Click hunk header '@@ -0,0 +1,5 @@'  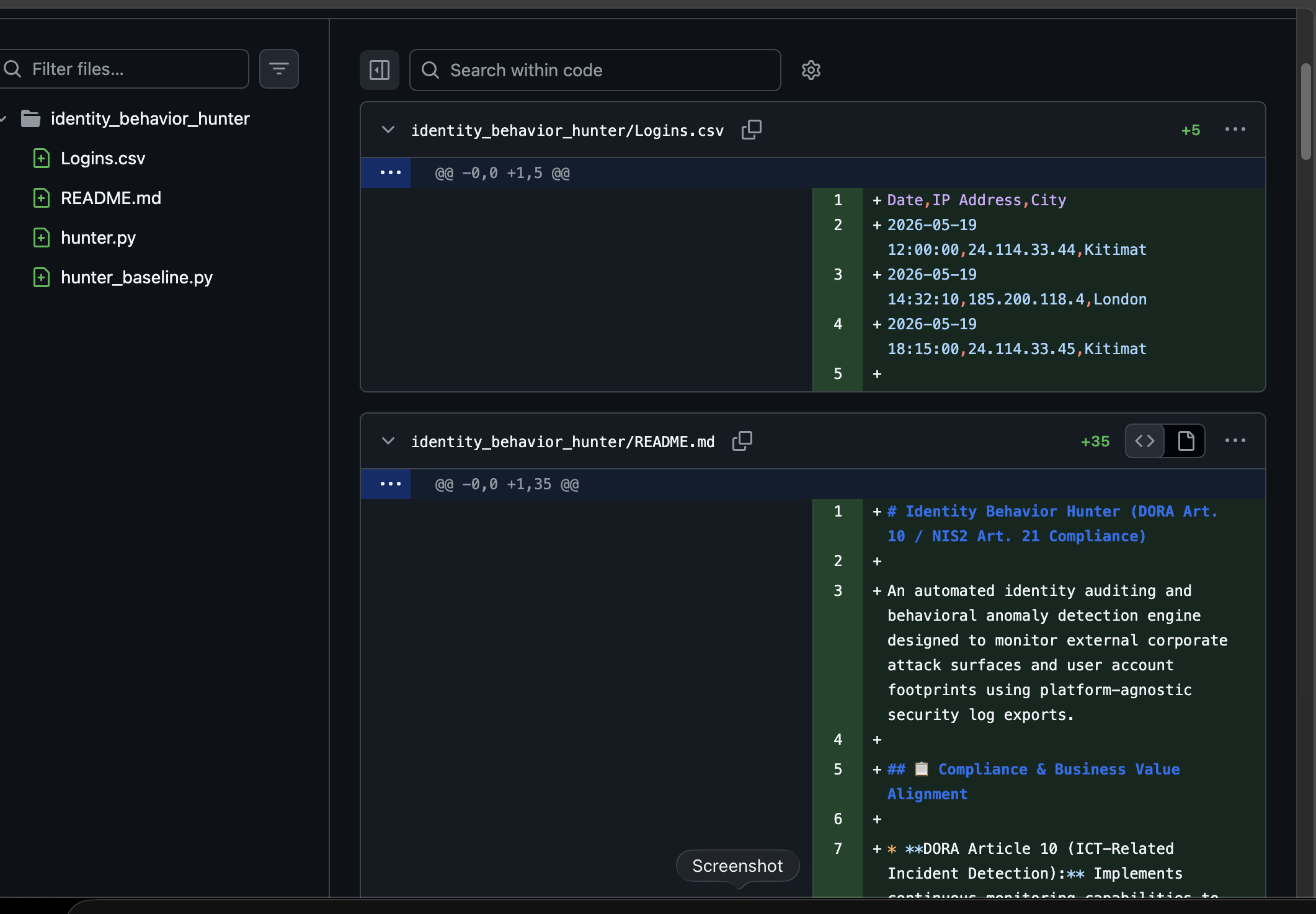(502, 172)
